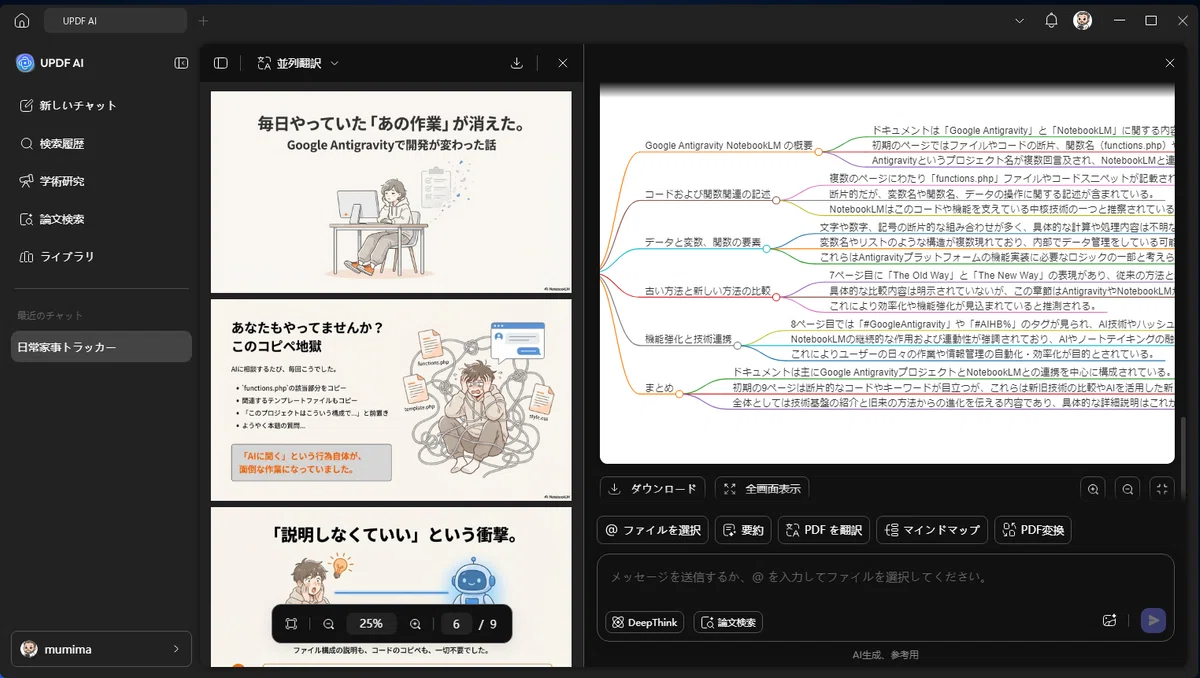Click the コードおよび関数関連の記述 node
Viewport: 1200px width, 678px height.
(707, 194)
